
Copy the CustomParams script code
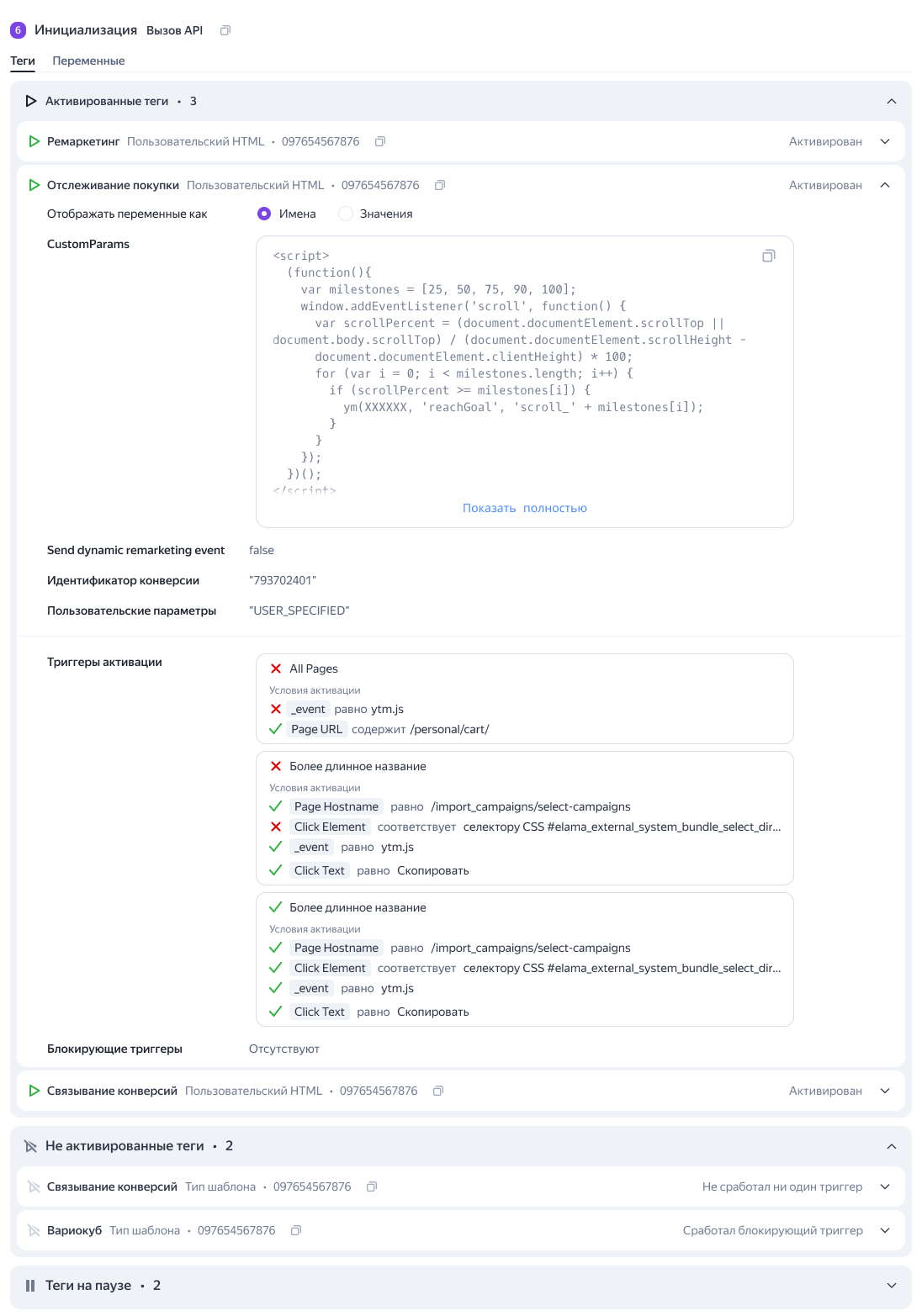(768, 256)
